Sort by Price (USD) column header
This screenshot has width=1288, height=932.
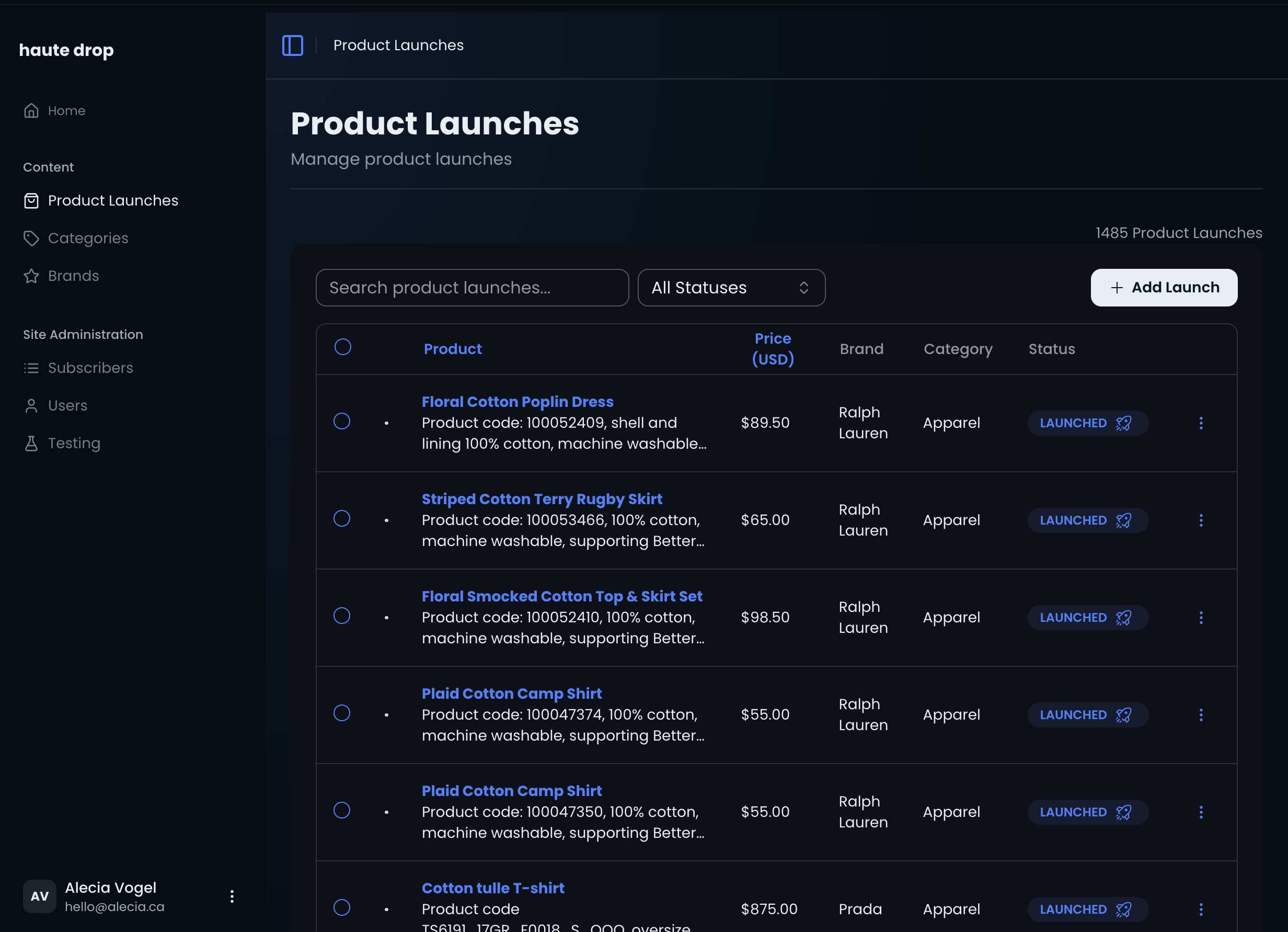(773, 349)
